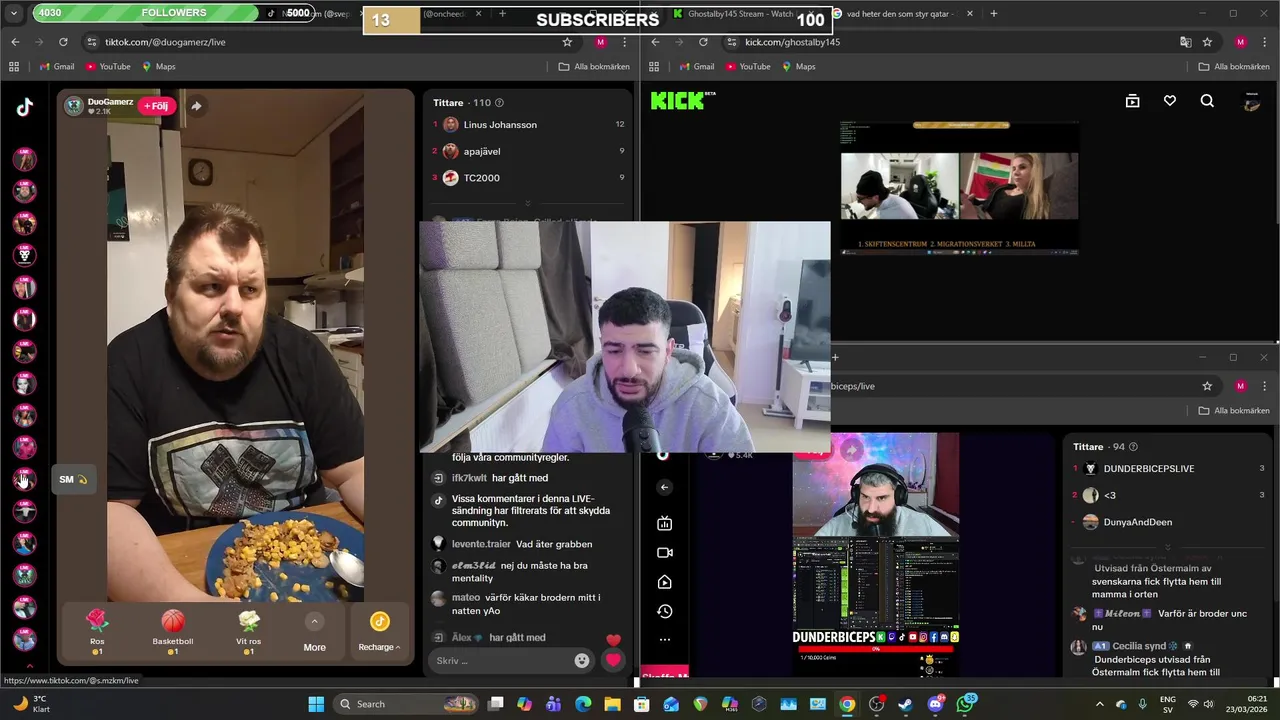Open ENG SV language switcher
The width and height of the screenshot is (1280, 720).
[x=1167, y=704]
